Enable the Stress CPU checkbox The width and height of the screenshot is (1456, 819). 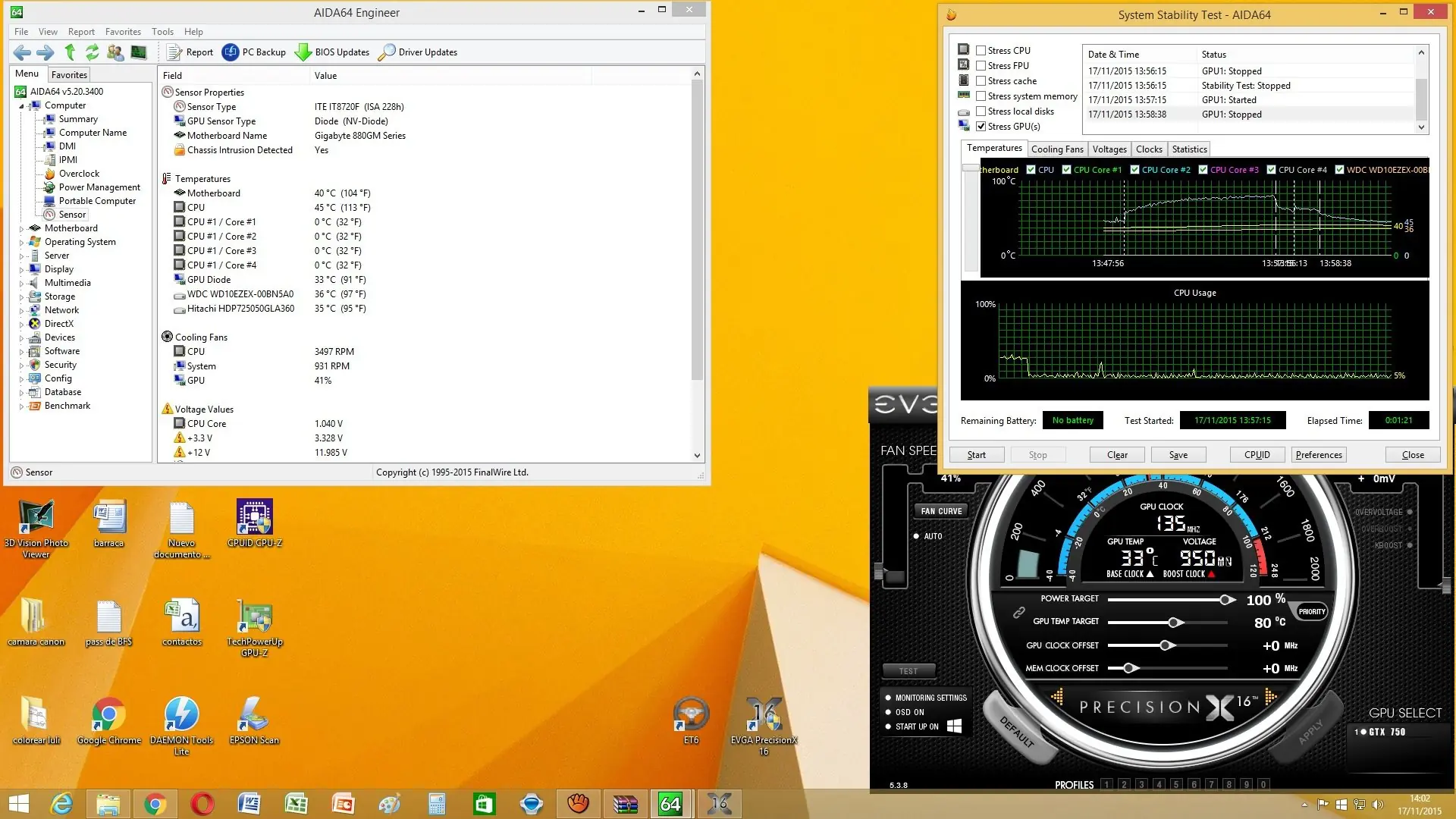981,51
